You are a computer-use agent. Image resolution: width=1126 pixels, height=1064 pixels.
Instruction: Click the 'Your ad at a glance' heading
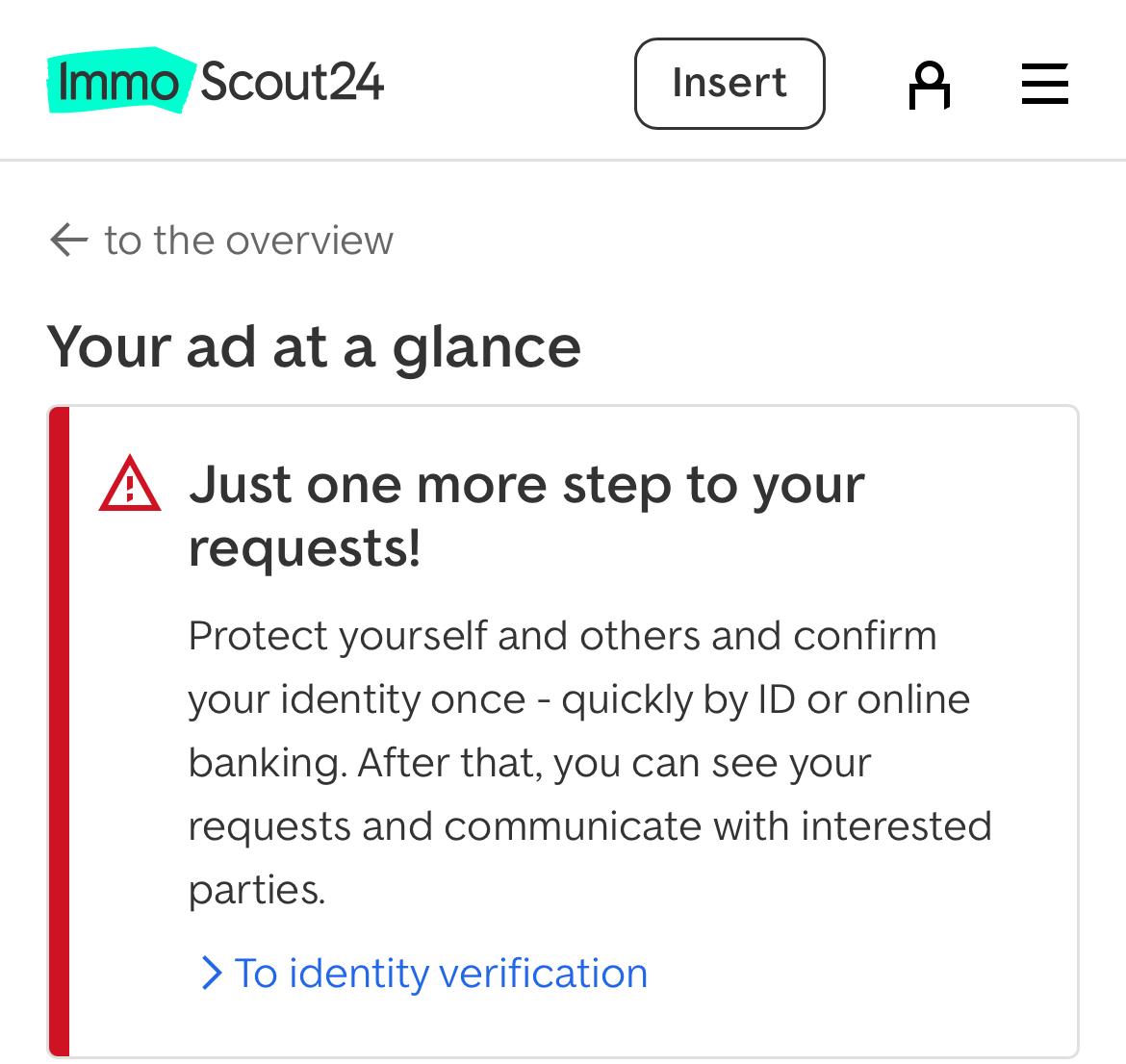pyautogui.click(x=314, y=346)
